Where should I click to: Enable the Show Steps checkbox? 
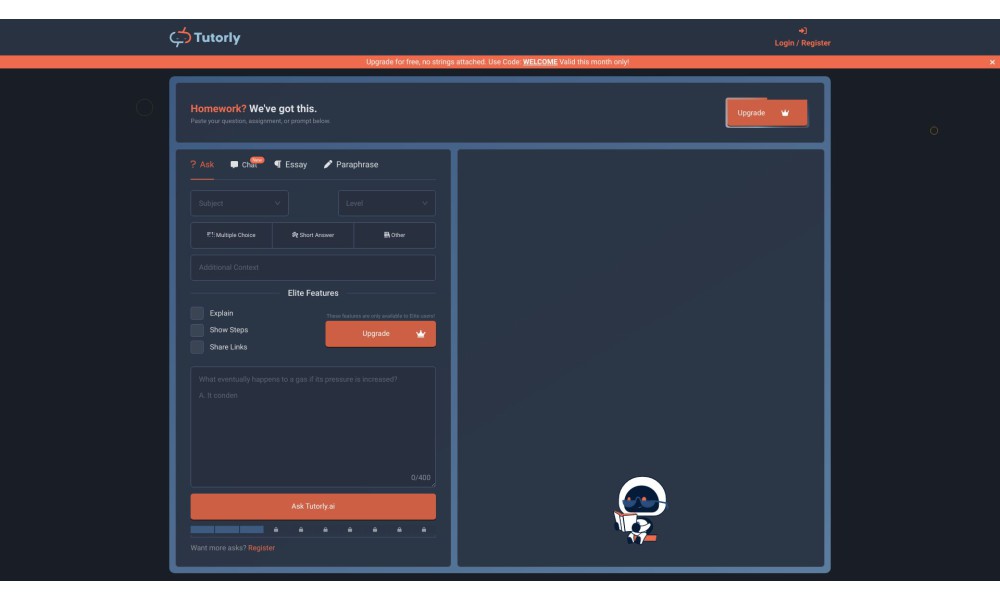click(x=197, y=330)
